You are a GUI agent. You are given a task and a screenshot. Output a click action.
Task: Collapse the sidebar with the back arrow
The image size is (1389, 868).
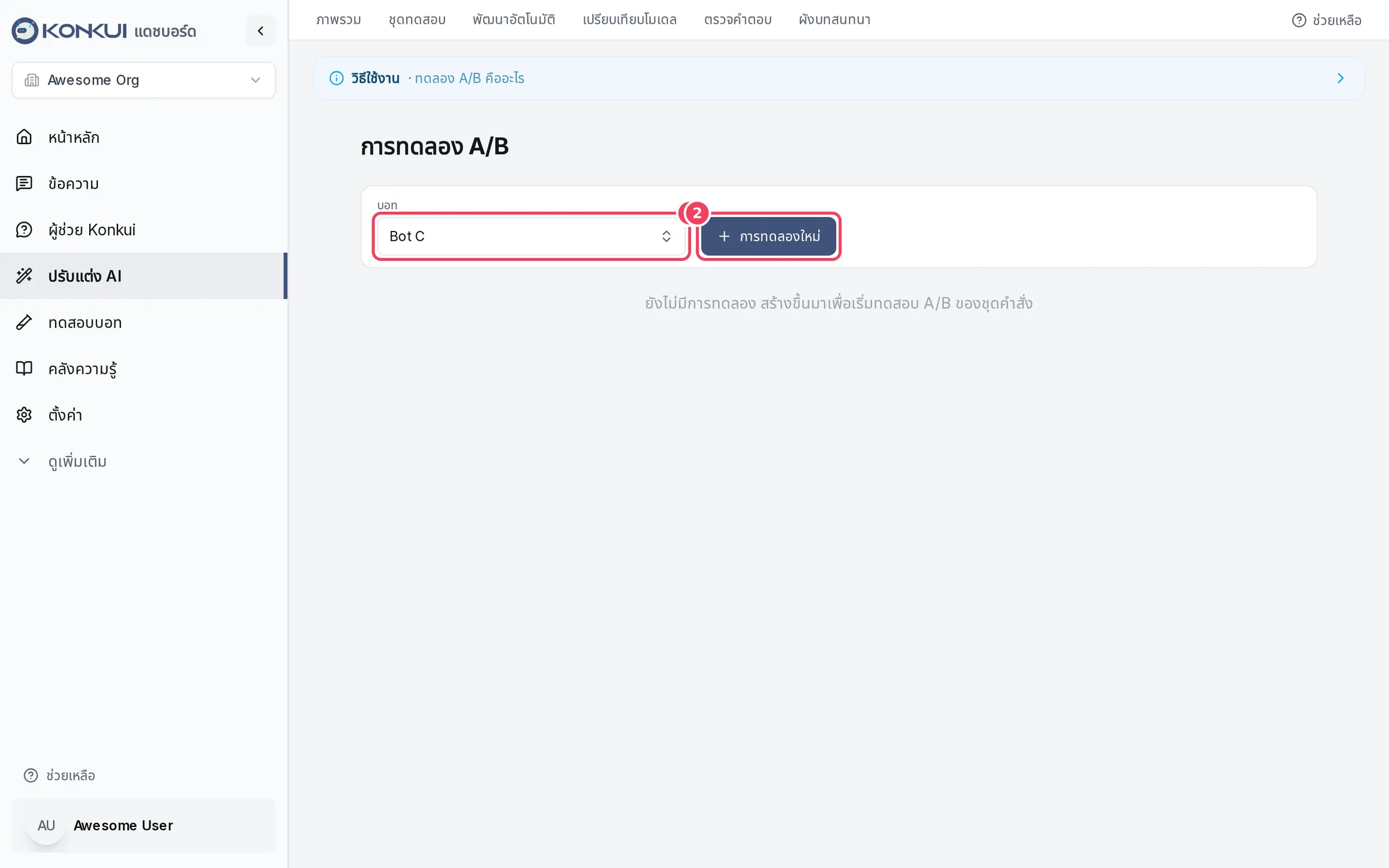(x=260, y=31)
